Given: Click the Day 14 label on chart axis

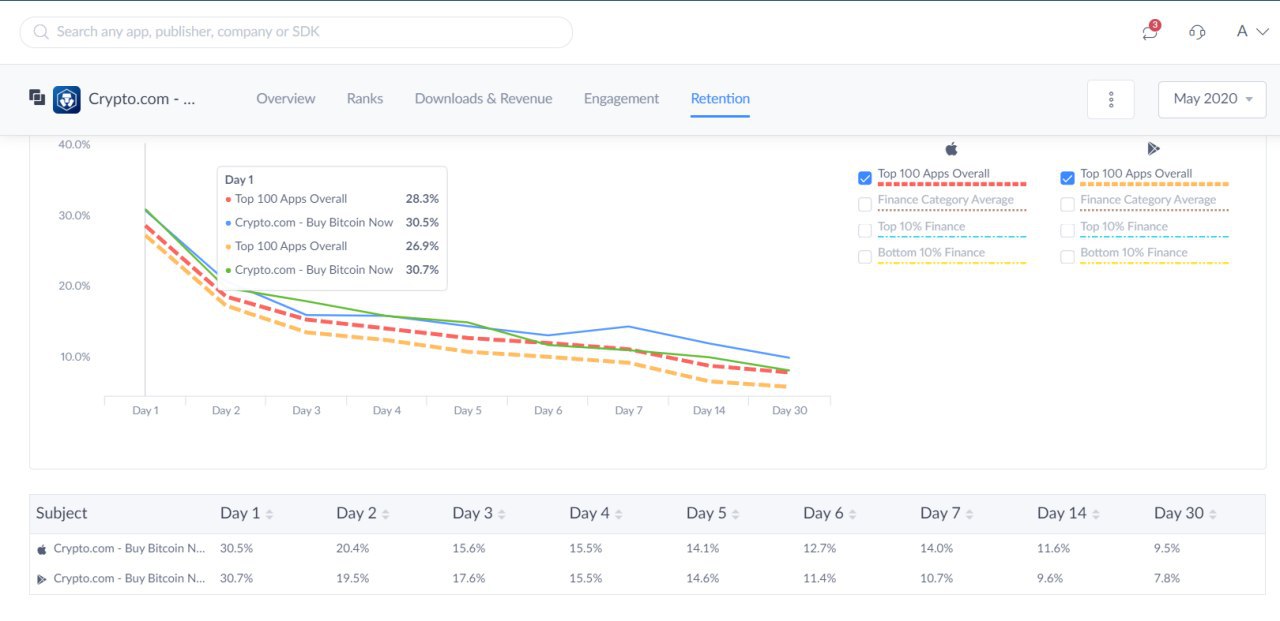Looking at the screenshot, I should coord(709,410).
